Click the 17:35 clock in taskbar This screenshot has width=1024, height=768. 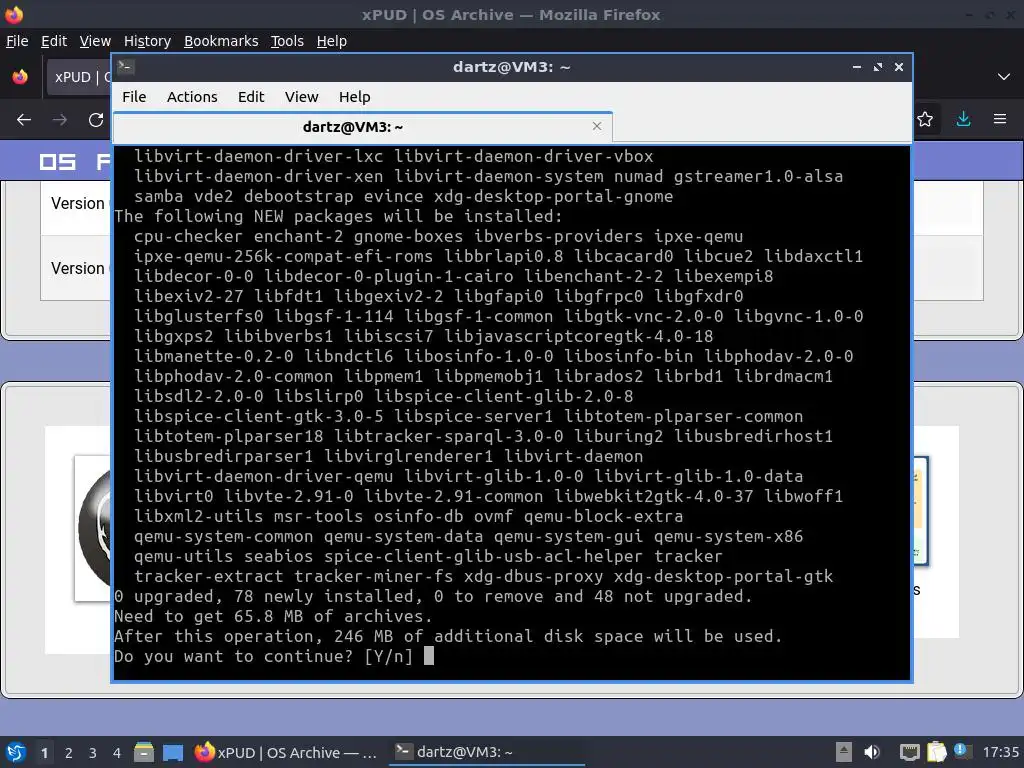(1000, 752)
